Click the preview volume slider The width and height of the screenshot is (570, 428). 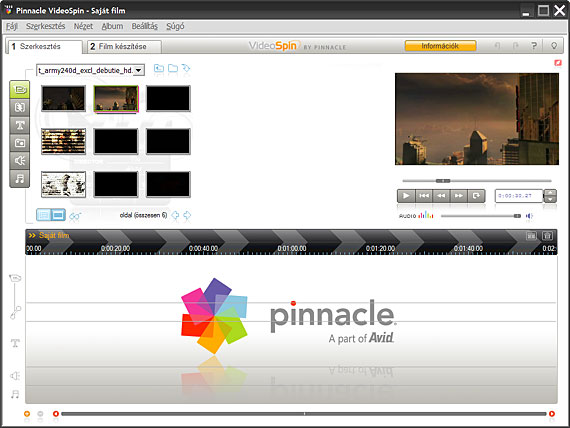[481, 216]
